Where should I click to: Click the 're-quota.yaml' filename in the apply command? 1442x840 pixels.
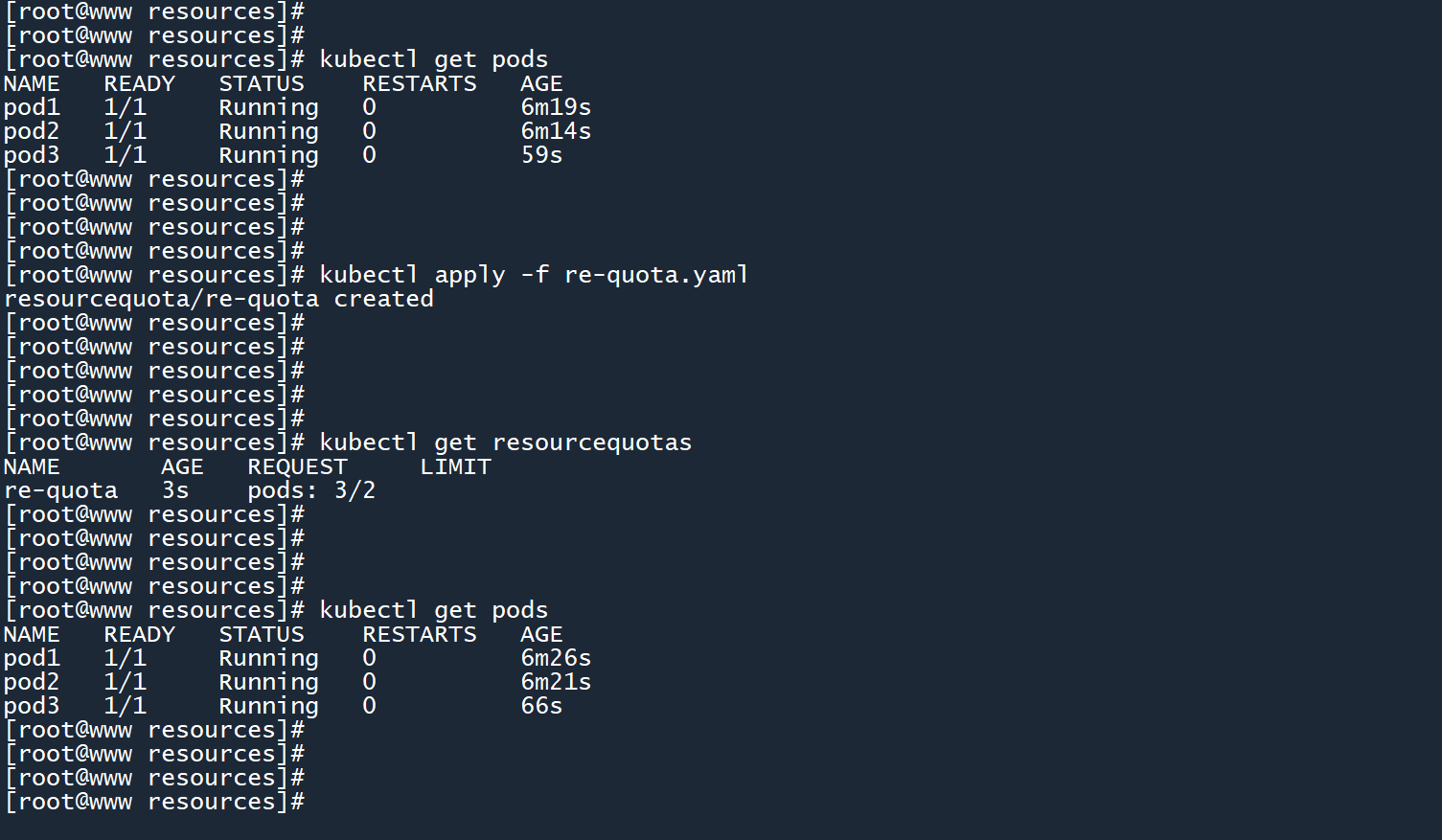pos(656,275)
